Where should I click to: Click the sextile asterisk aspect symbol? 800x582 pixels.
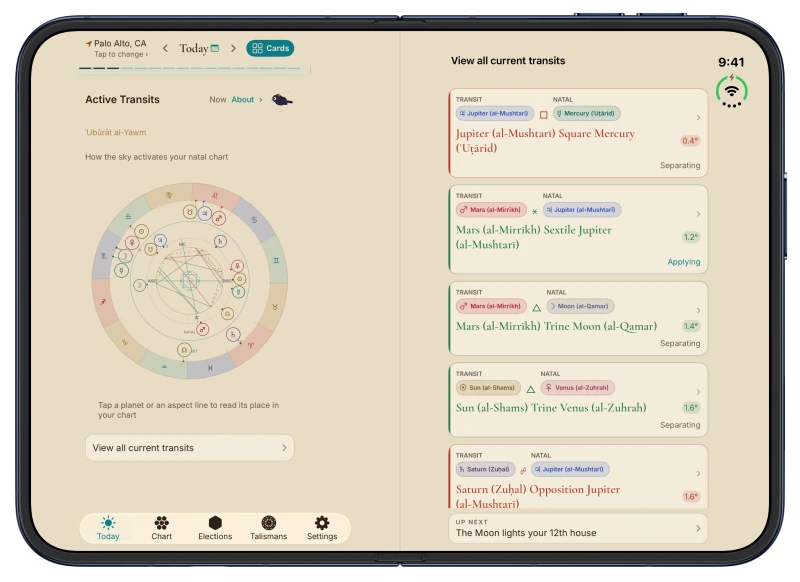point(535,211)
